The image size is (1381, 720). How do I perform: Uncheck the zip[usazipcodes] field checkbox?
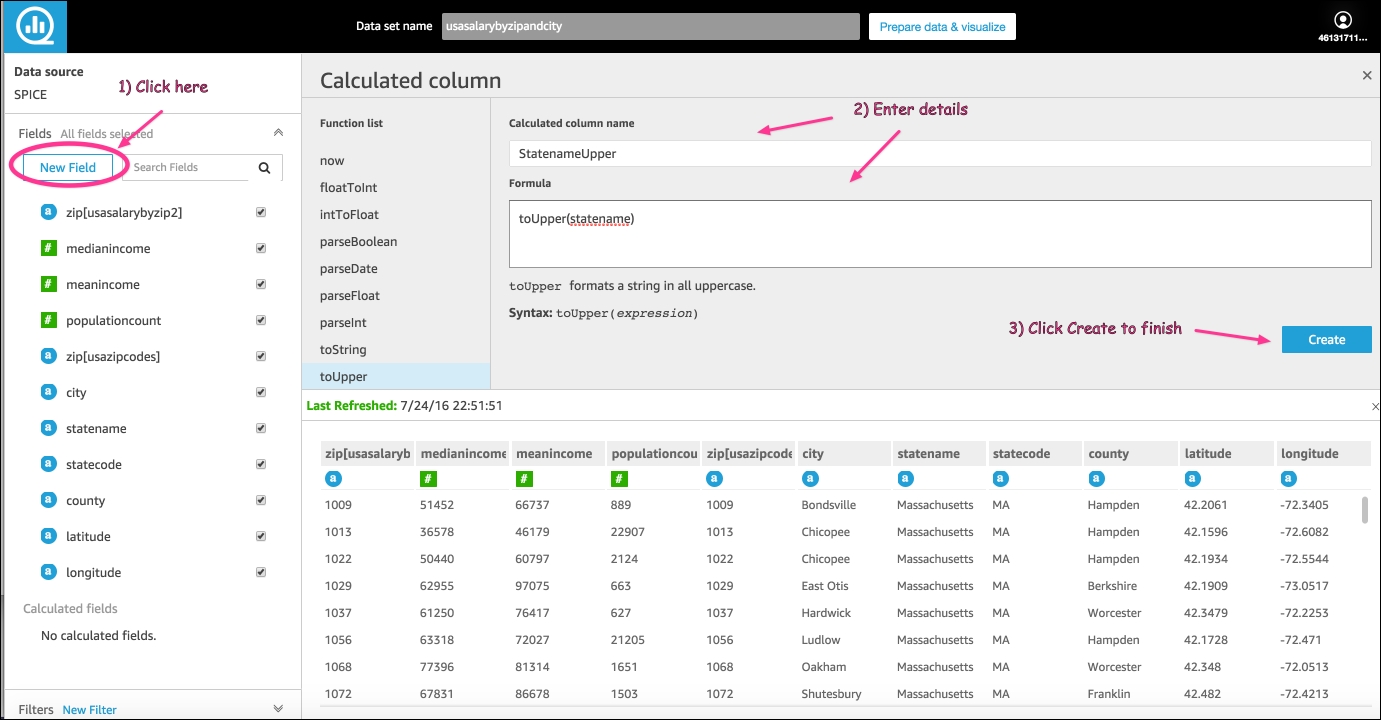[261, 356]
